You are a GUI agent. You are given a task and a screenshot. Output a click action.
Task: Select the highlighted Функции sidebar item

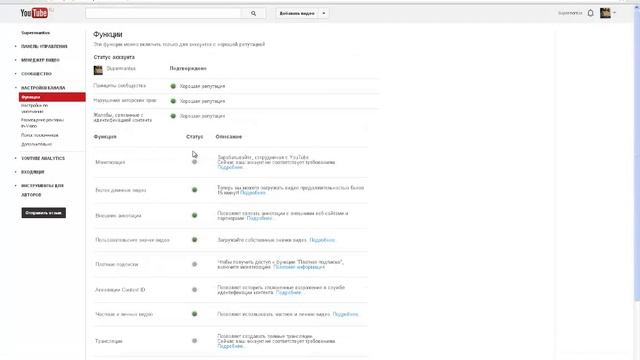click(52, 97)
